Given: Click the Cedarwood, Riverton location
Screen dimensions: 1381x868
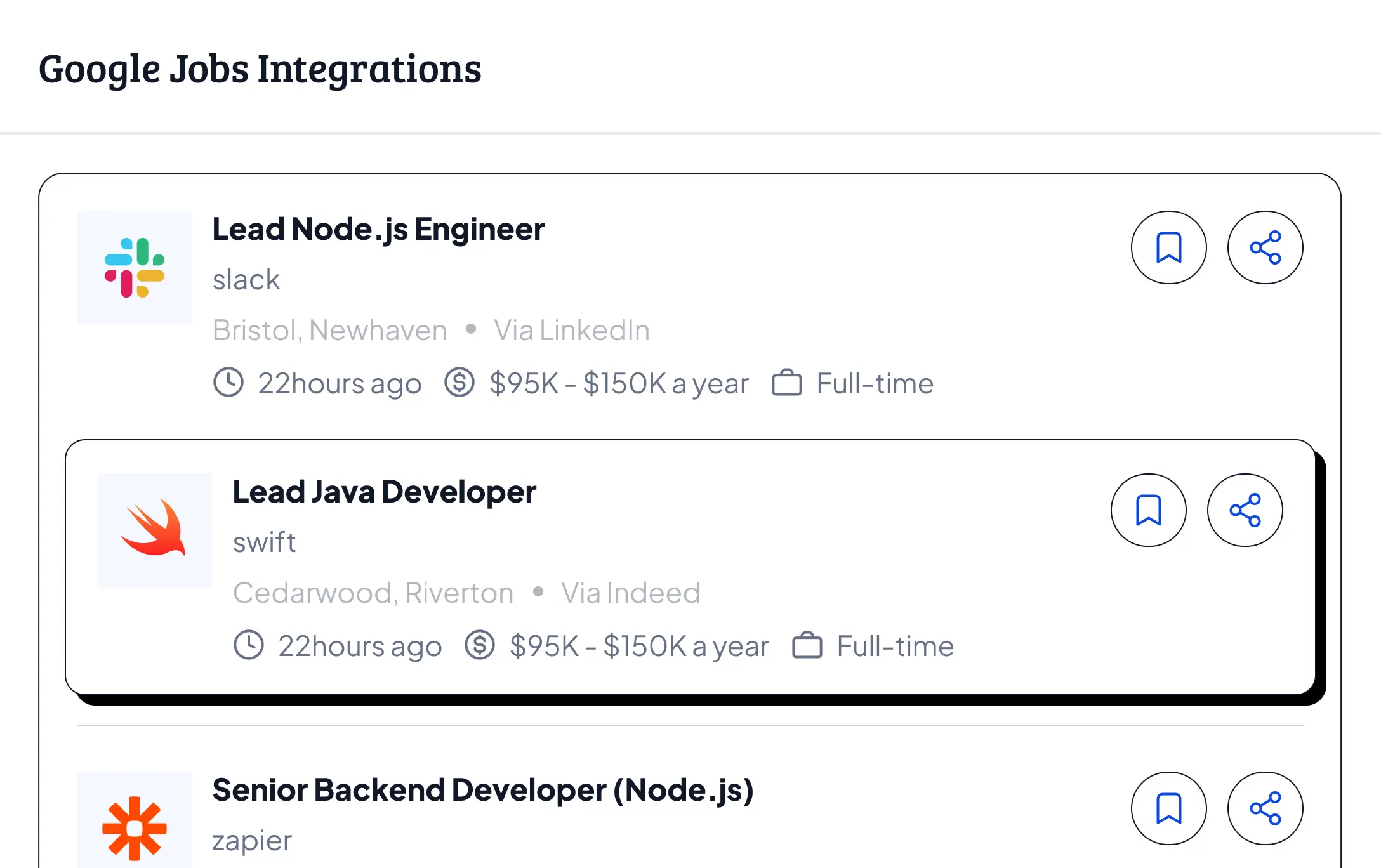Looking at the screenshot, I should (373, 593).
